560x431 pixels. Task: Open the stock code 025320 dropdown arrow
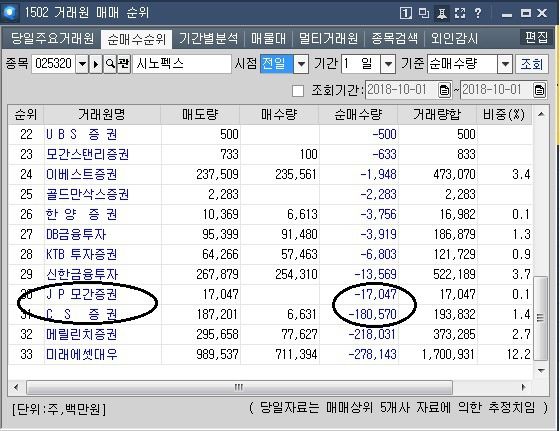click(82, 64)
